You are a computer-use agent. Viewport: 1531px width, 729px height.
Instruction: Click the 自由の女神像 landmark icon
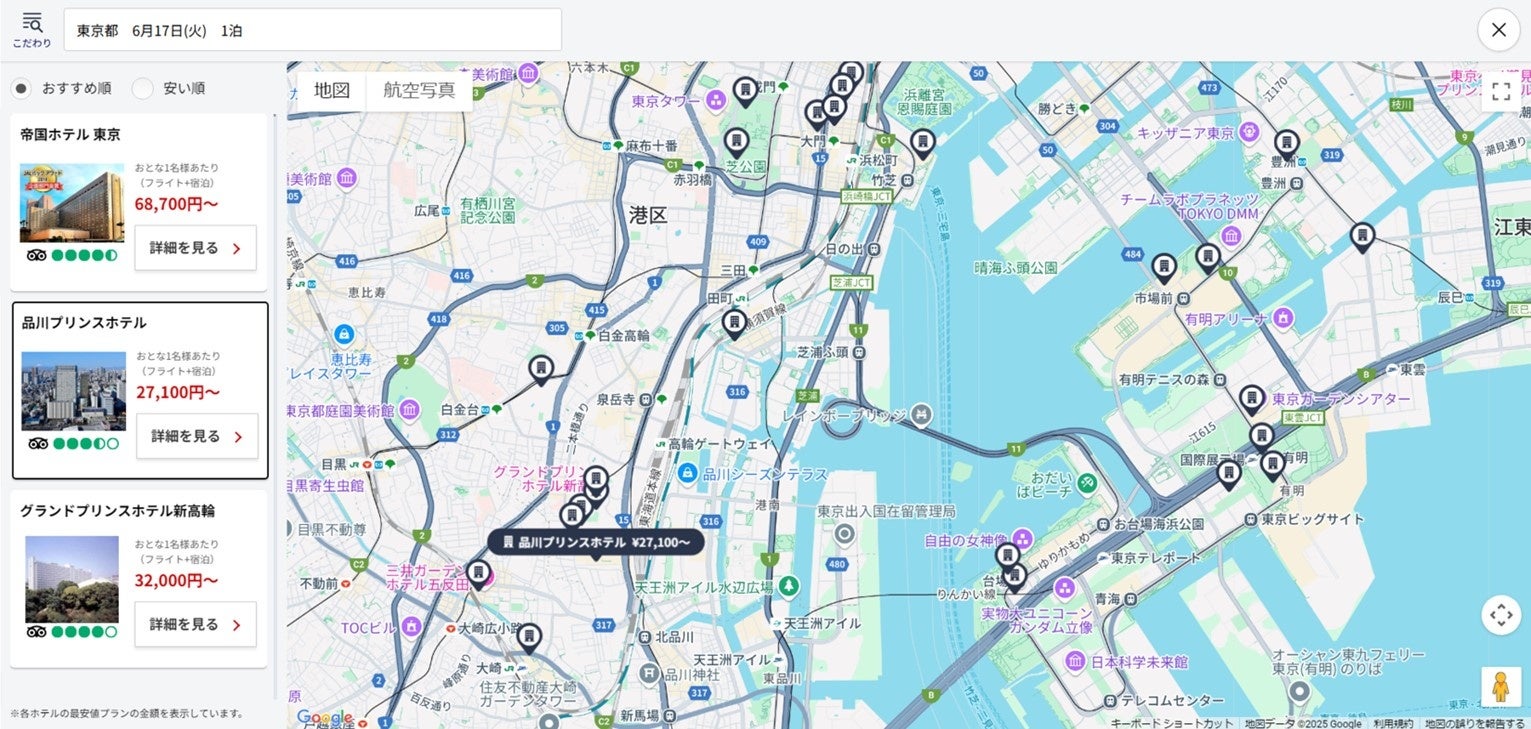pyautogui.click(x=1022, y=538)
